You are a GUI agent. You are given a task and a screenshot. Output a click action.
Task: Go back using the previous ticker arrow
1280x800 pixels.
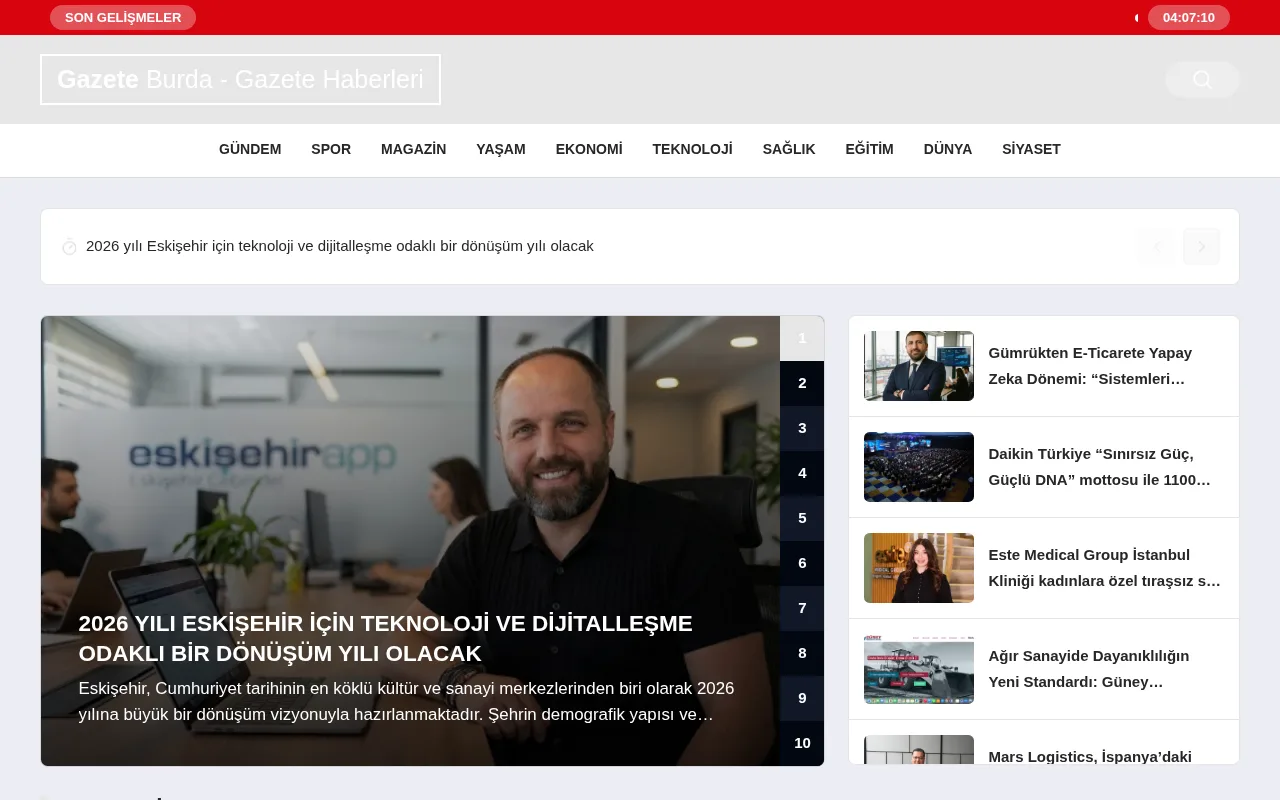click(x=1157, y=246)
